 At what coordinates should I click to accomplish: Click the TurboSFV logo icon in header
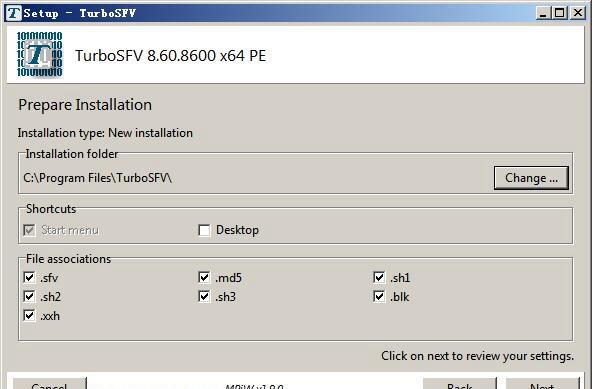[x=40, y=55]
